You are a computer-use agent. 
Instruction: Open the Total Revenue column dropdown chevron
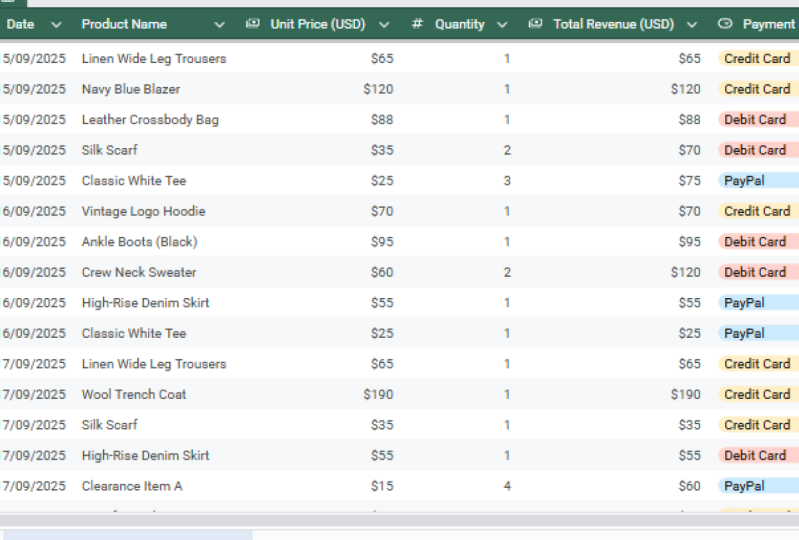pos(692,24)
